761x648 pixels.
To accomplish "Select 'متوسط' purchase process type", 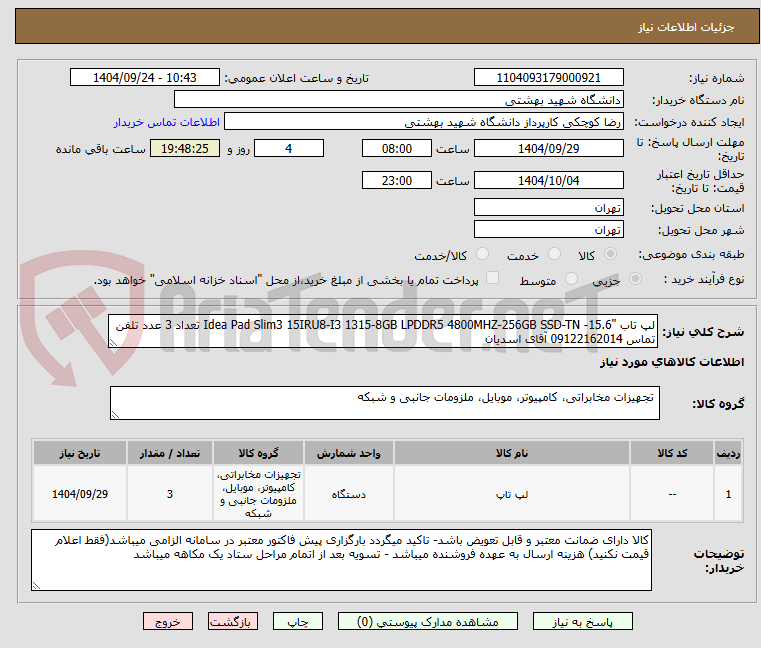I will coord(572,280).
